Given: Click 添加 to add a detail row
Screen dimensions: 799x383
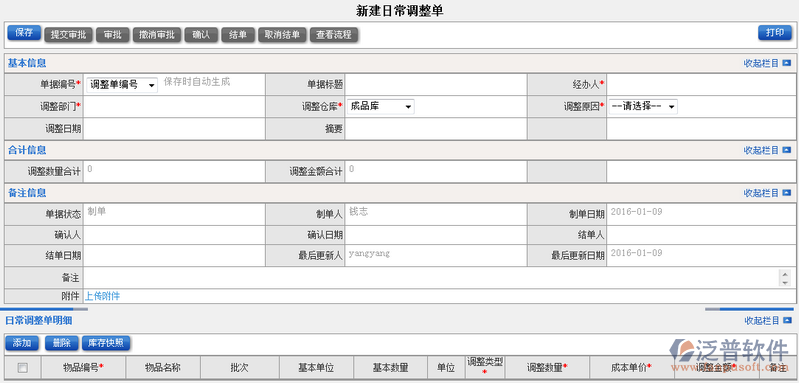Looking at the screenshot, I should pos(22,343).
